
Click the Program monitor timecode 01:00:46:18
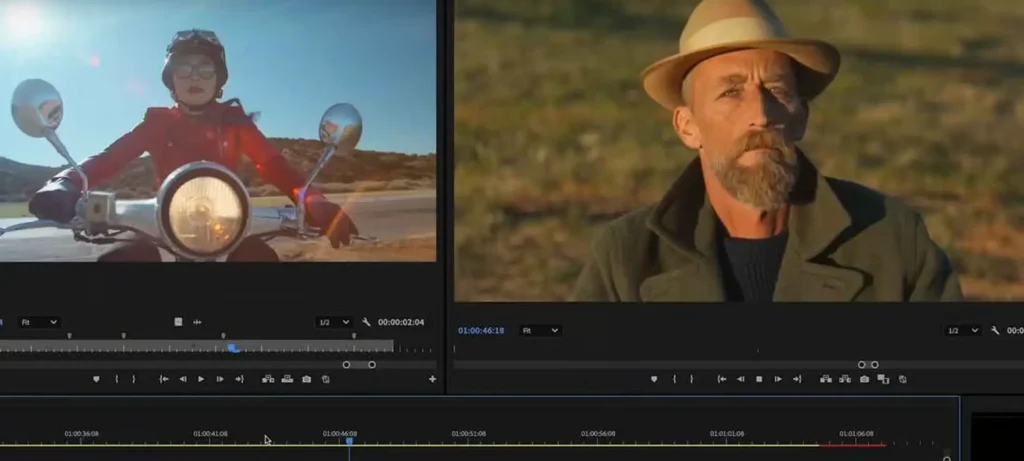[x=481, y=330]
